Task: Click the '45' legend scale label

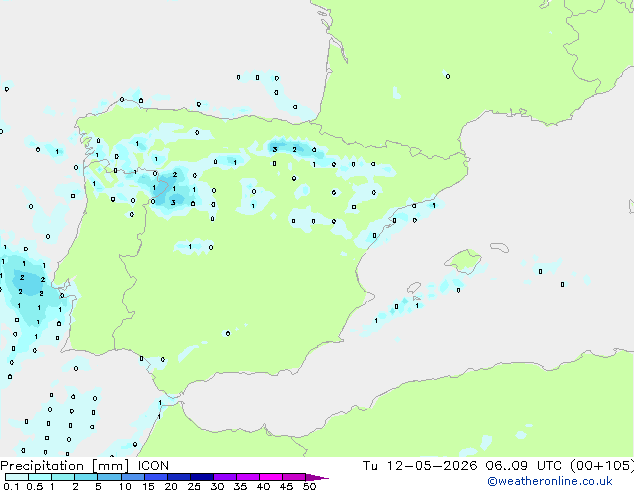Action: pos(286,486)
